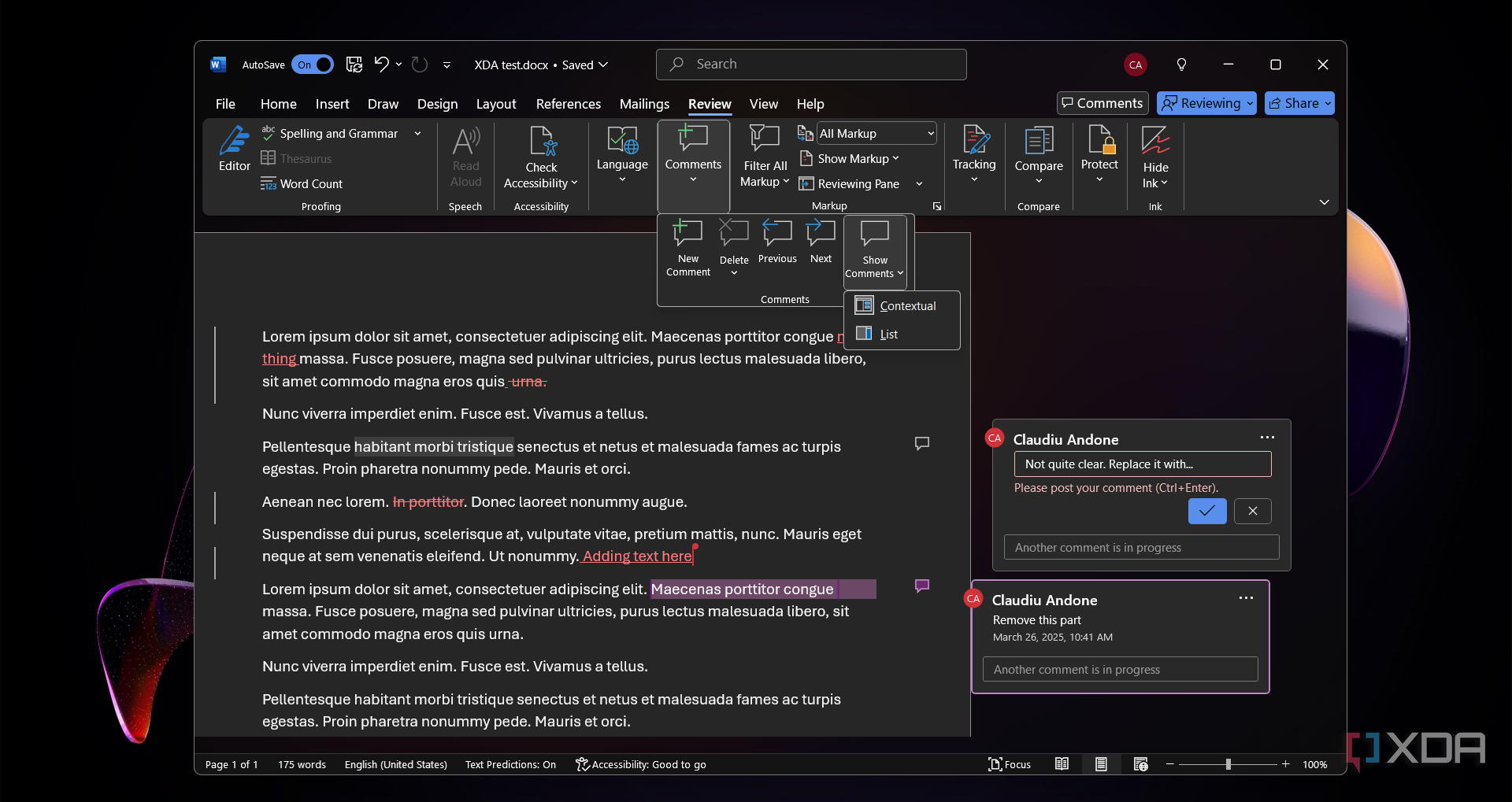Open the Mailings tab

(x=644, y=104)
